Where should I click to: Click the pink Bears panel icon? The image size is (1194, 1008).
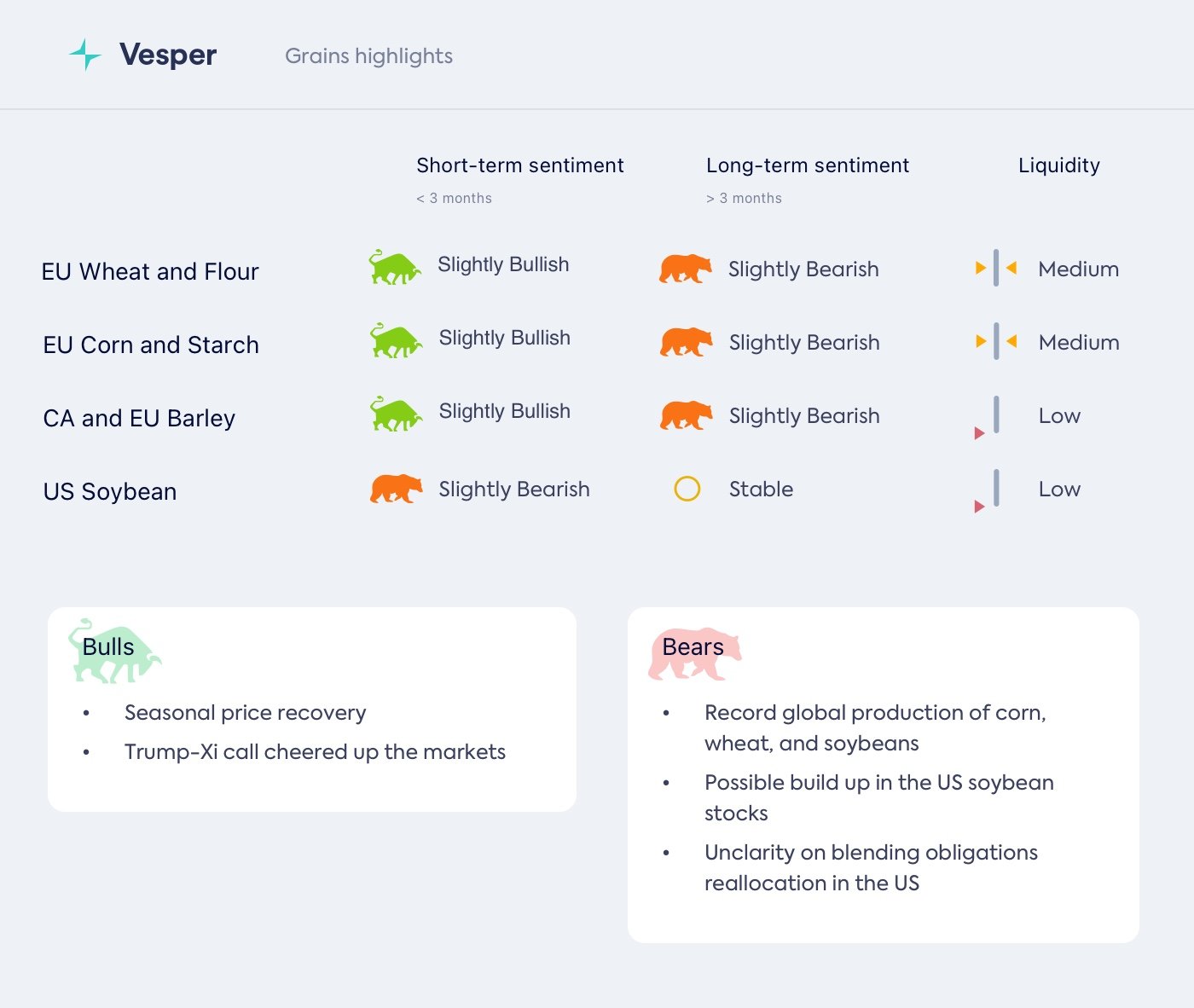694,654
